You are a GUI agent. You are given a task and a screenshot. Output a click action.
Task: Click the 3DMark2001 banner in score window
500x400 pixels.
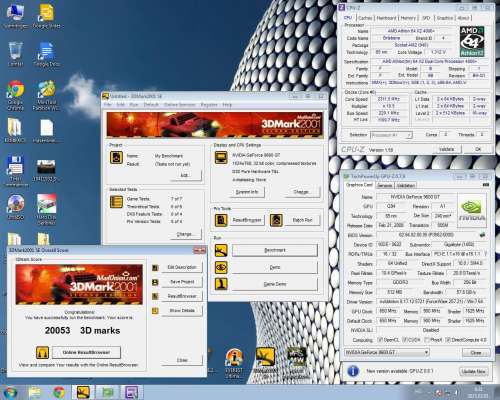pyautogui.click(x=79, y=284)
